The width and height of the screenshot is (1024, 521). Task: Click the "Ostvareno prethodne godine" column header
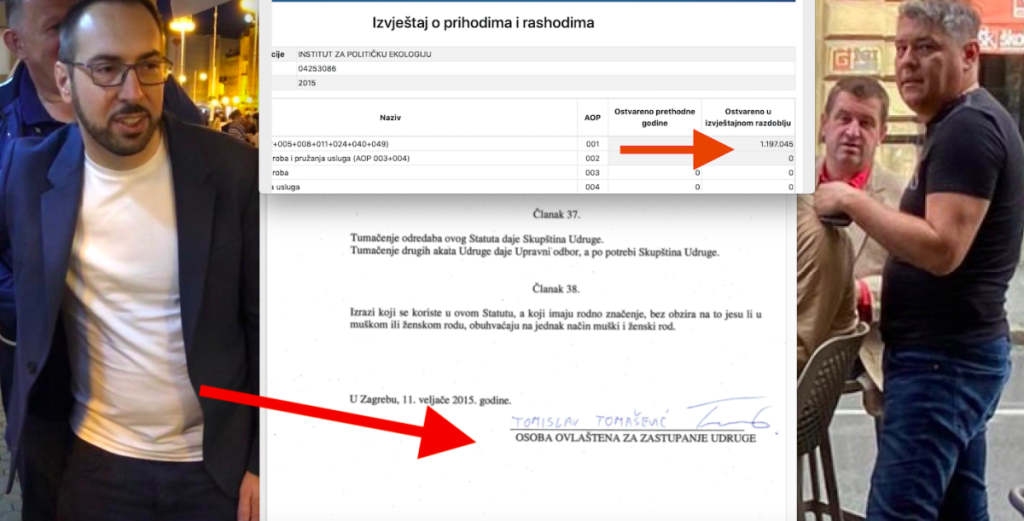coord(654,118)
